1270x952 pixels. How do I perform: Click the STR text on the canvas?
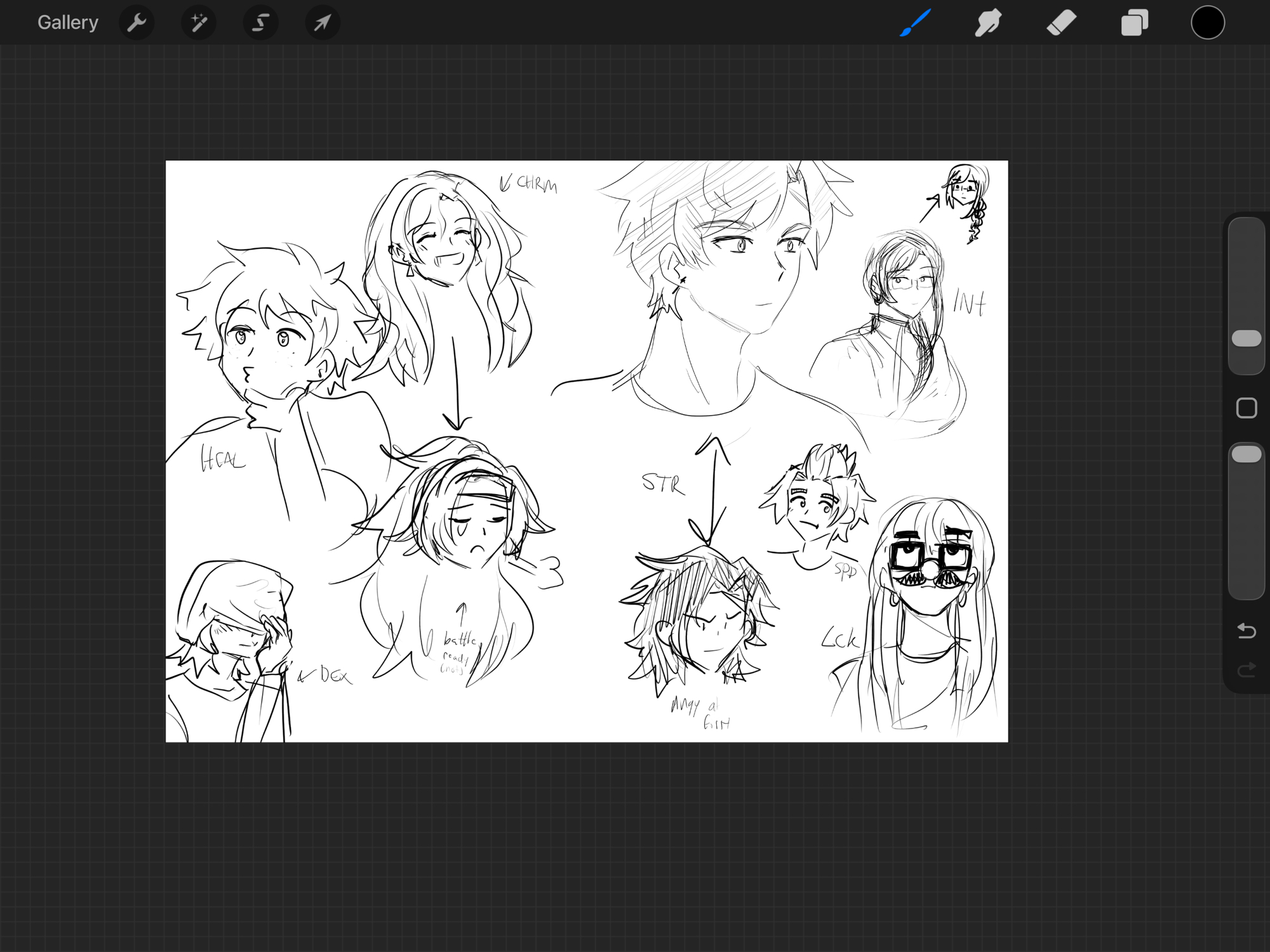tap(663, 483)
